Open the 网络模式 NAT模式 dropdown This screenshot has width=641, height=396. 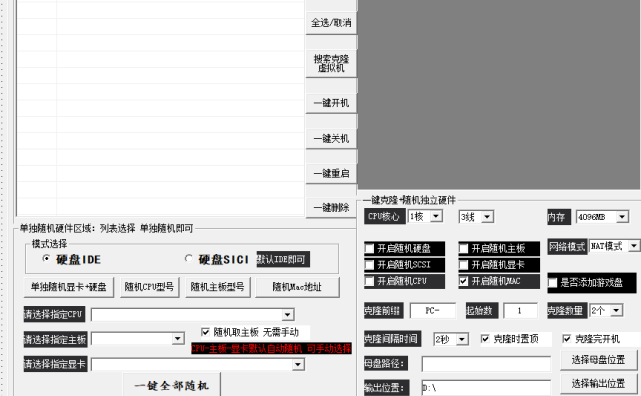pyautogui.click(x=634, y=246)
